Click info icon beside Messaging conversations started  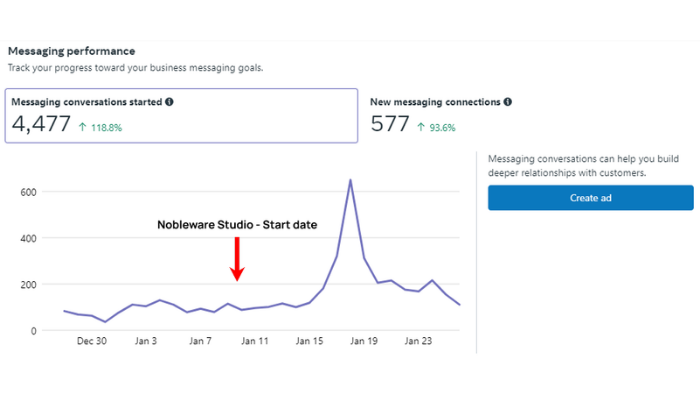pos(169,102)
